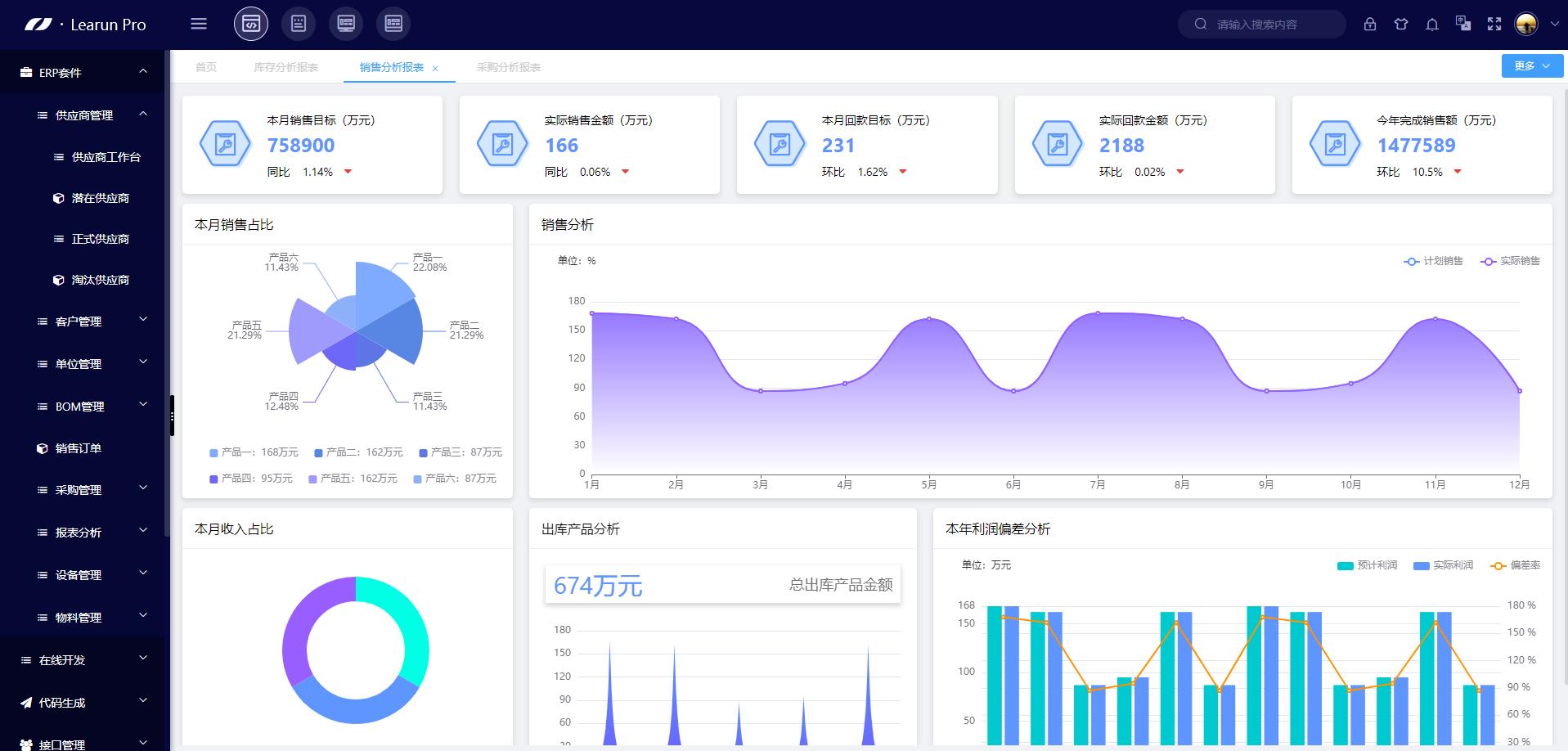
Task: Select the code/development workspace icon in the header
Action: pyautogui.click(x=251, y=24)
